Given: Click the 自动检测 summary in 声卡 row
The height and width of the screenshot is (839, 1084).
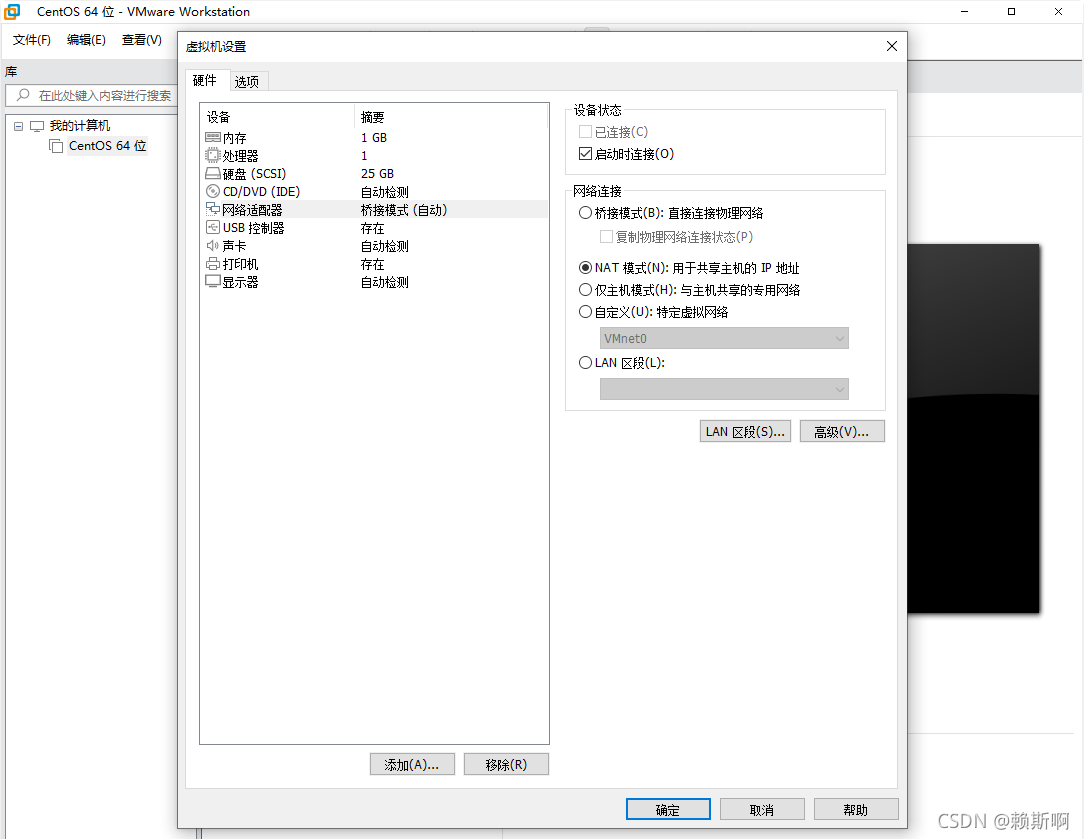Looking at the screenshot, I should [385, 245].
